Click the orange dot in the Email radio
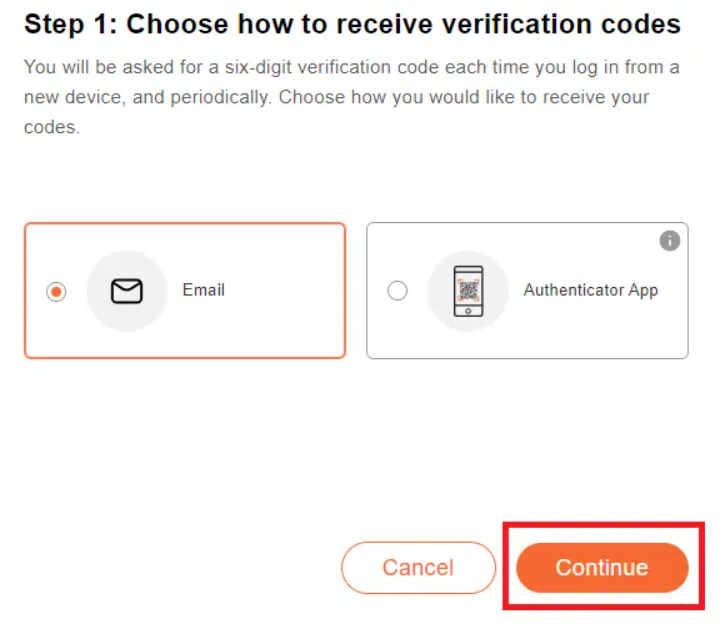Image resolution: width=720 pixels, height=625 pixels. (57, 291)
